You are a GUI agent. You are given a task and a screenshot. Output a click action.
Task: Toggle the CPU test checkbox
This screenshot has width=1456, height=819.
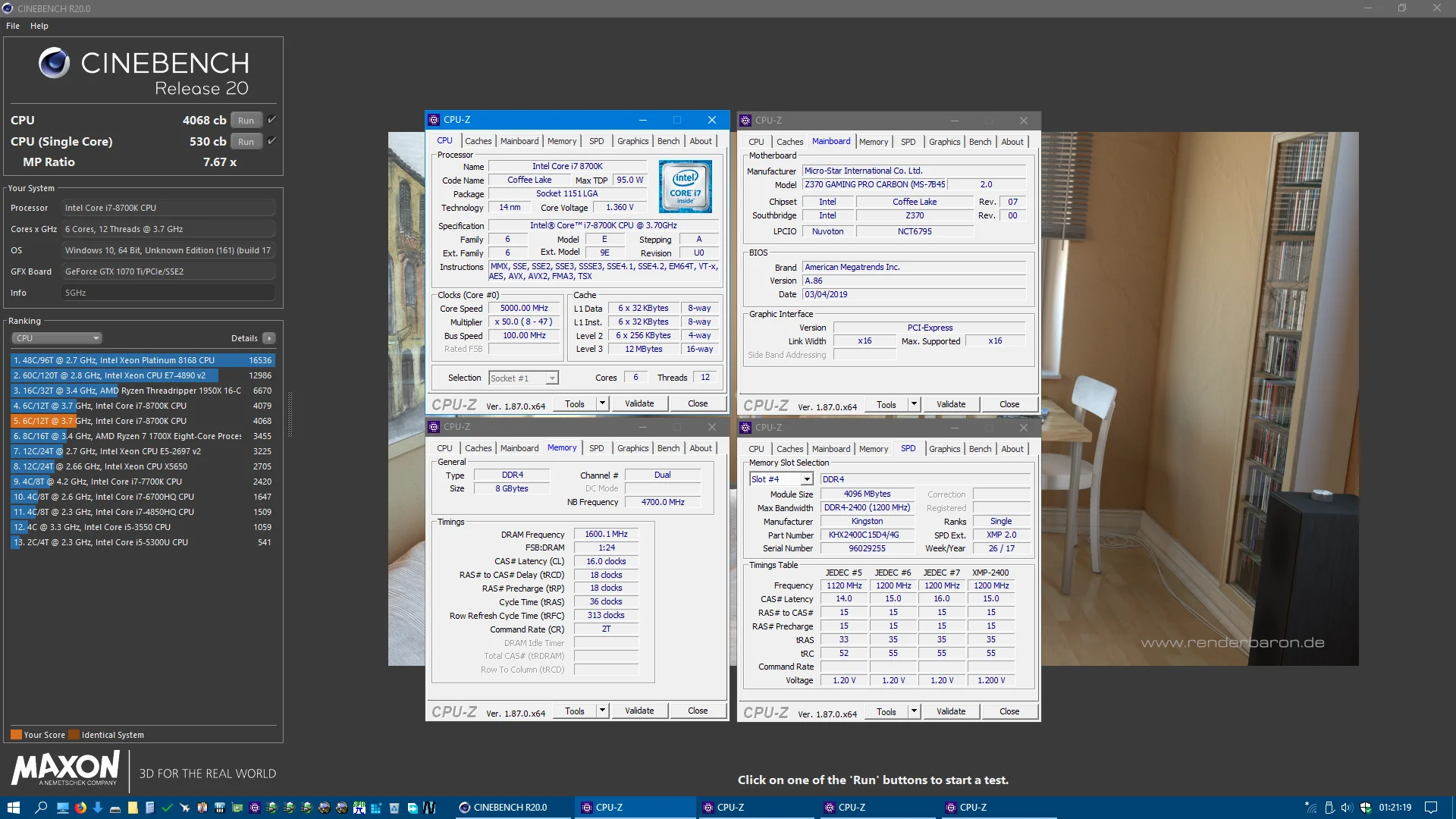271,120
